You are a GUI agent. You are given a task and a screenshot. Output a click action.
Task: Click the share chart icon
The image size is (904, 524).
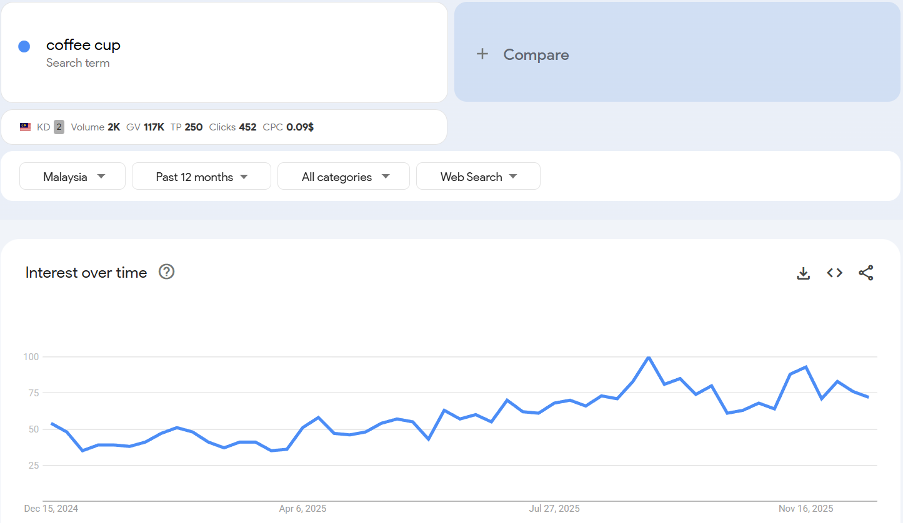click(866, 273)
